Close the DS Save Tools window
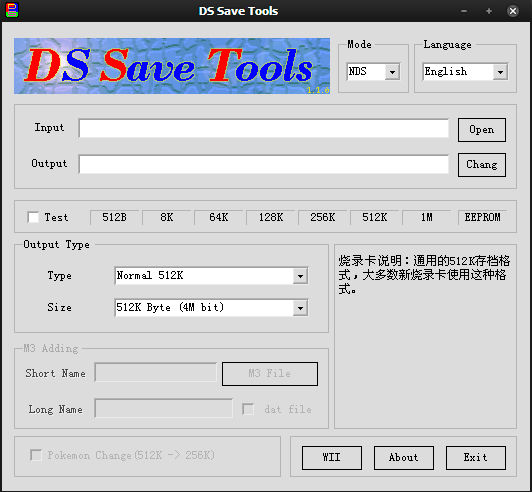Screen dimensions: 532x492 pos(513,11)
